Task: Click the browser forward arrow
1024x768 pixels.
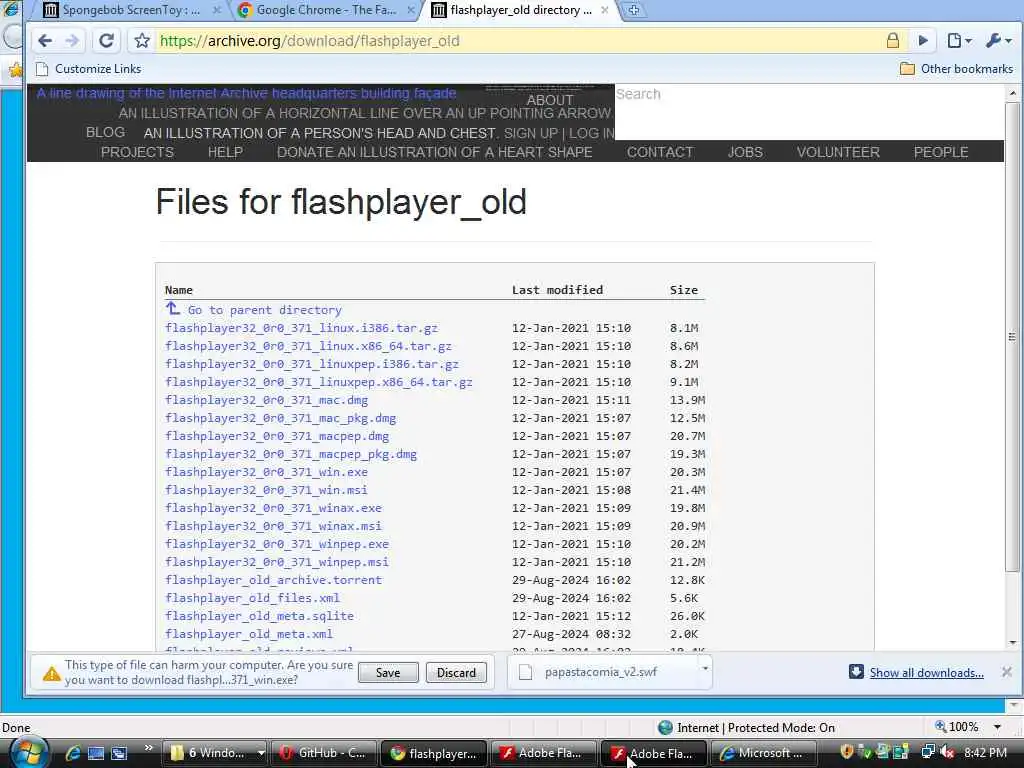Action: click(72, 40)
